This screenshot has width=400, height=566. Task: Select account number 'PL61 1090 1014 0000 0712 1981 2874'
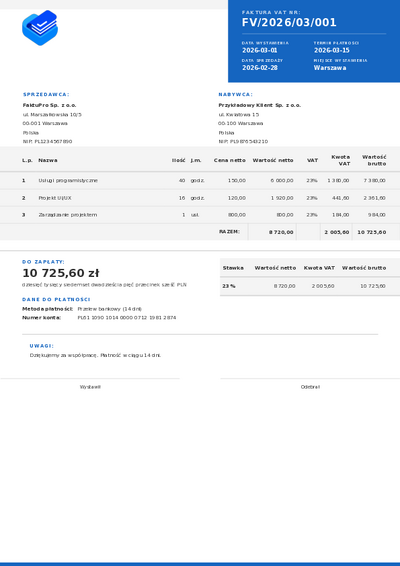pos(127,318)
